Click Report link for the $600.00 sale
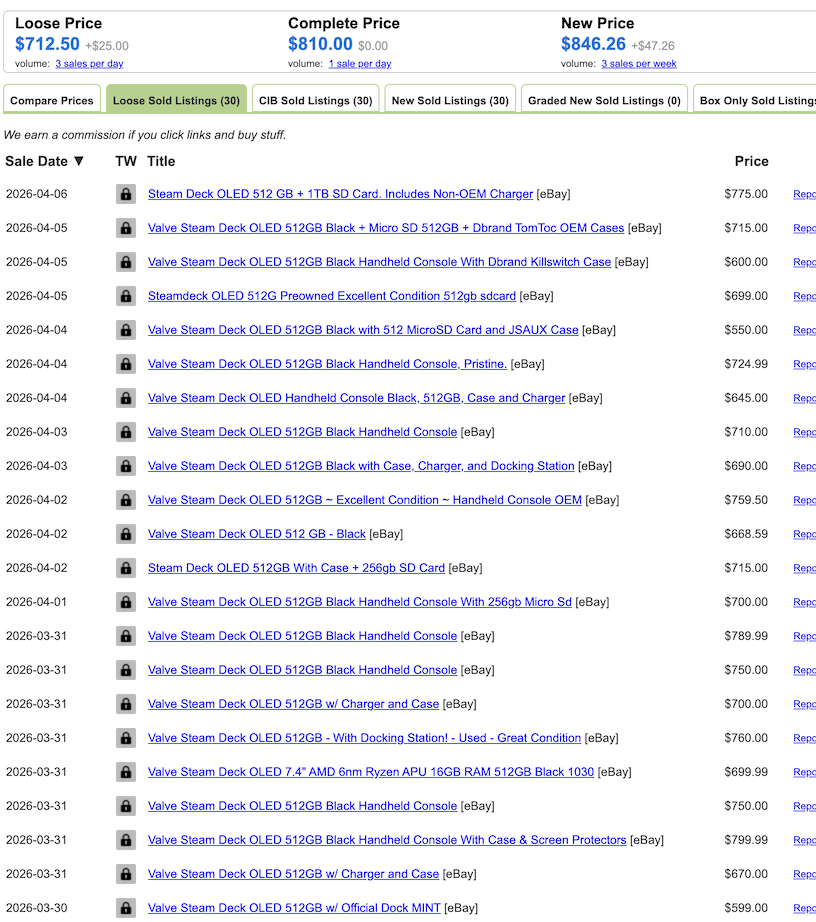 [x=804, y=262]
